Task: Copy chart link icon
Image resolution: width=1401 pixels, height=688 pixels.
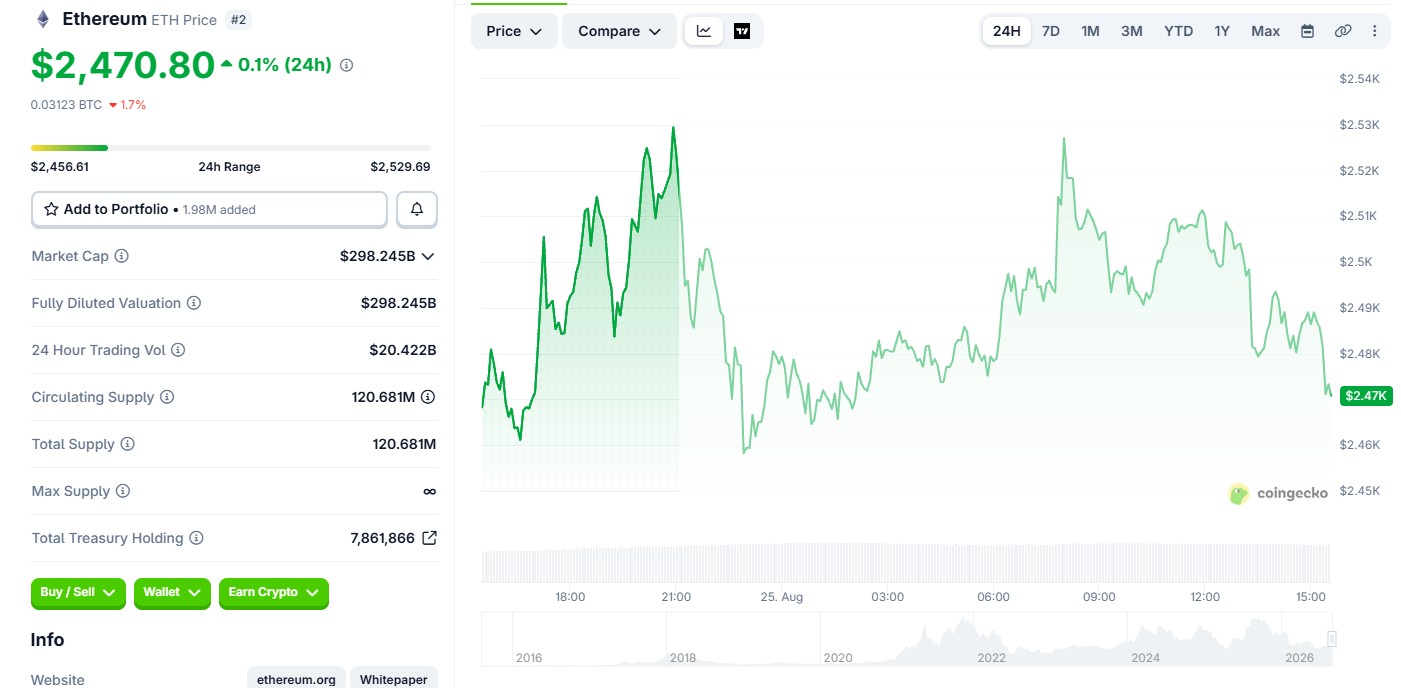Action: tap(1343, 31)
